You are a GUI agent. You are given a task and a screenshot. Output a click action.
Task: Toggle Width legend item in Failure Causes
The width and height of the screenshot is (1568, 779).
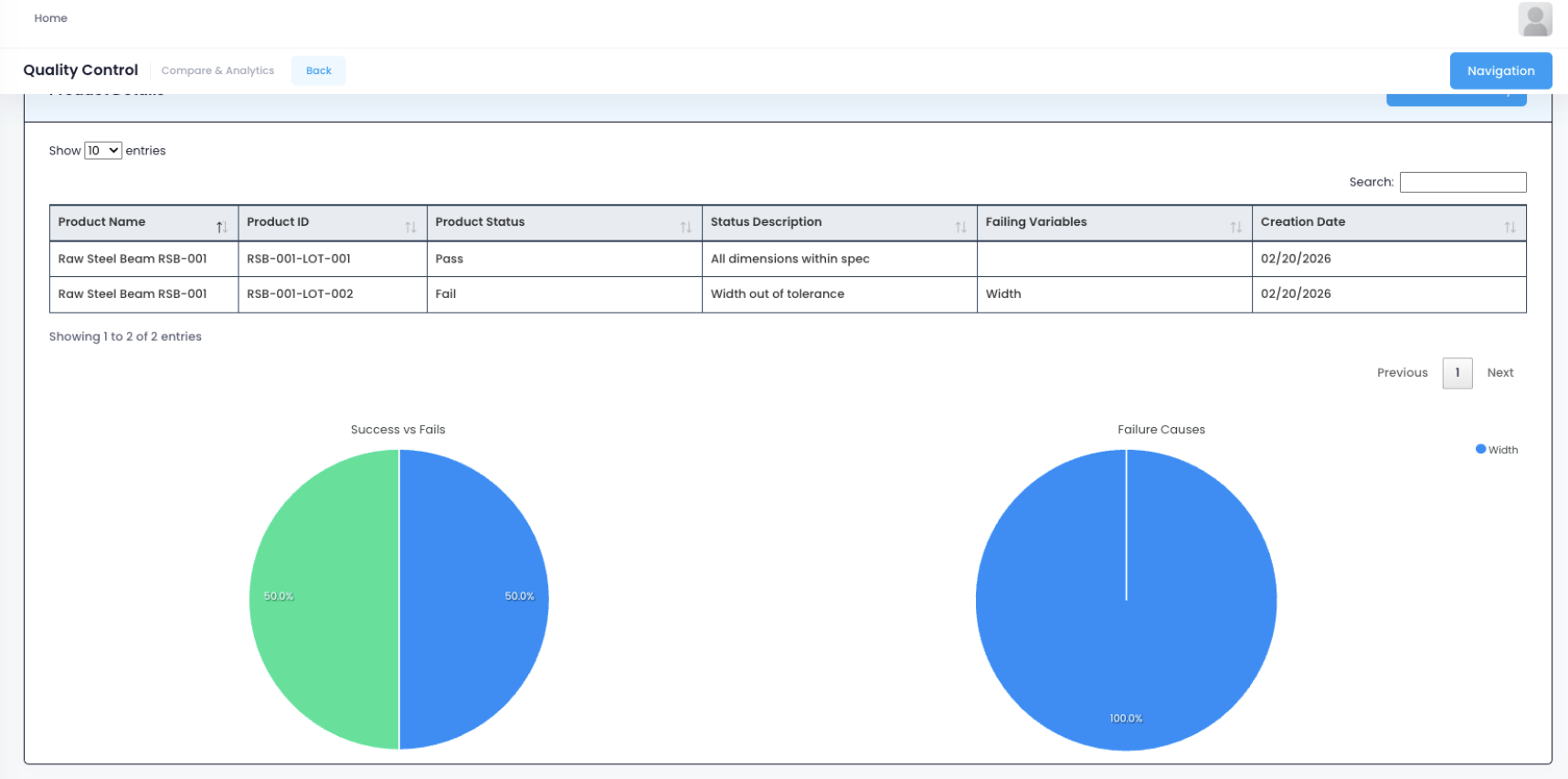[1497, 450]
